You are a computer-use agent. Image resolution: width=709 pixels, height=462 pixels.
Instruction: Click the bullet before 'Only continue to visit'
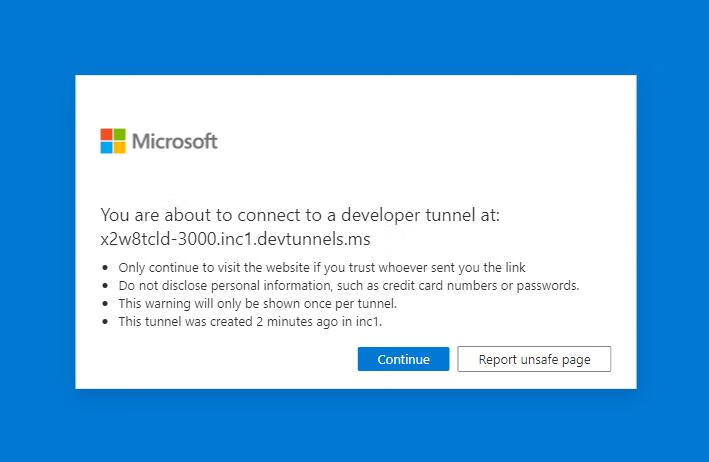pyautogui.click(x=106, y=268)
